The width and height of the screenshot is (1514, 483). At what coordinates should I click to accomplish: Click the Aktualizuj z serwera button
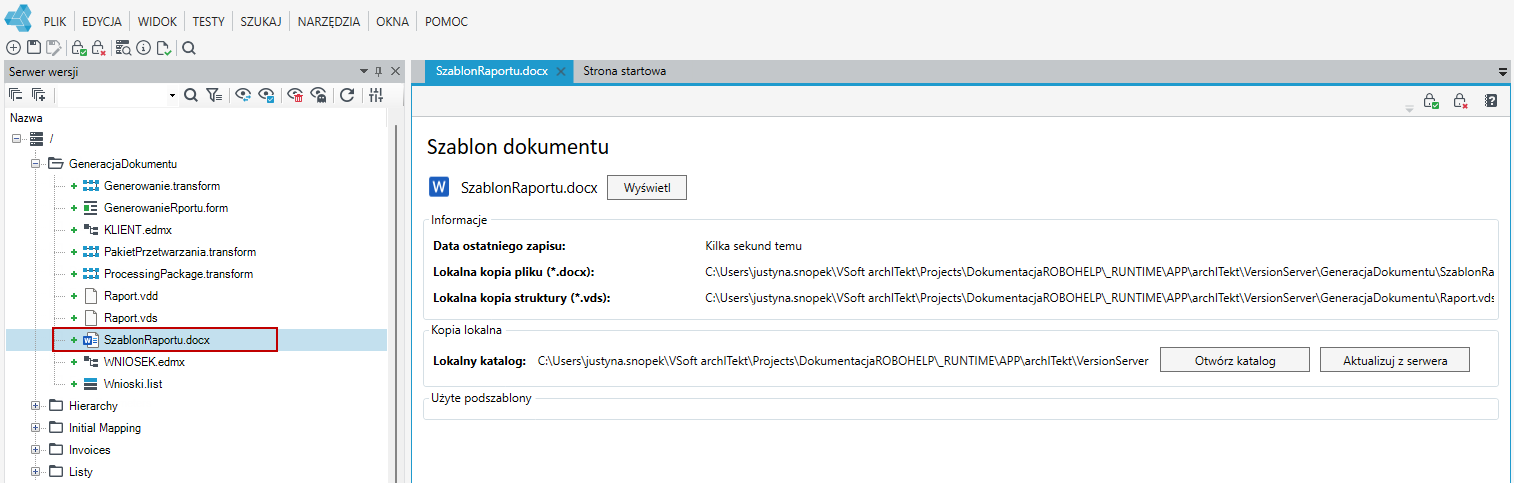1395,360
